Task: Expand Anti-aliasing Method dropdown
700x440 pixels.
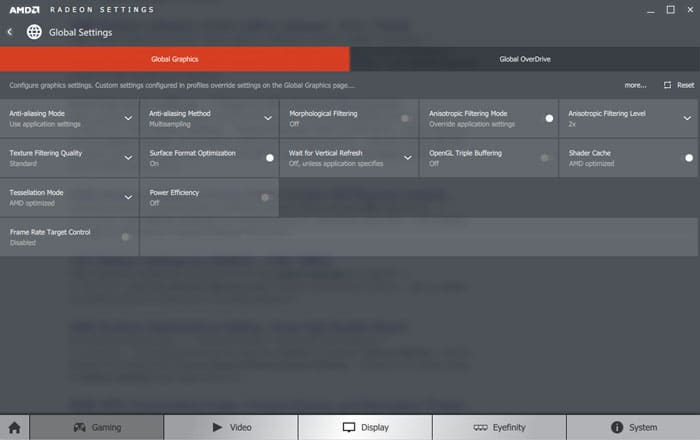Action: 268,118
